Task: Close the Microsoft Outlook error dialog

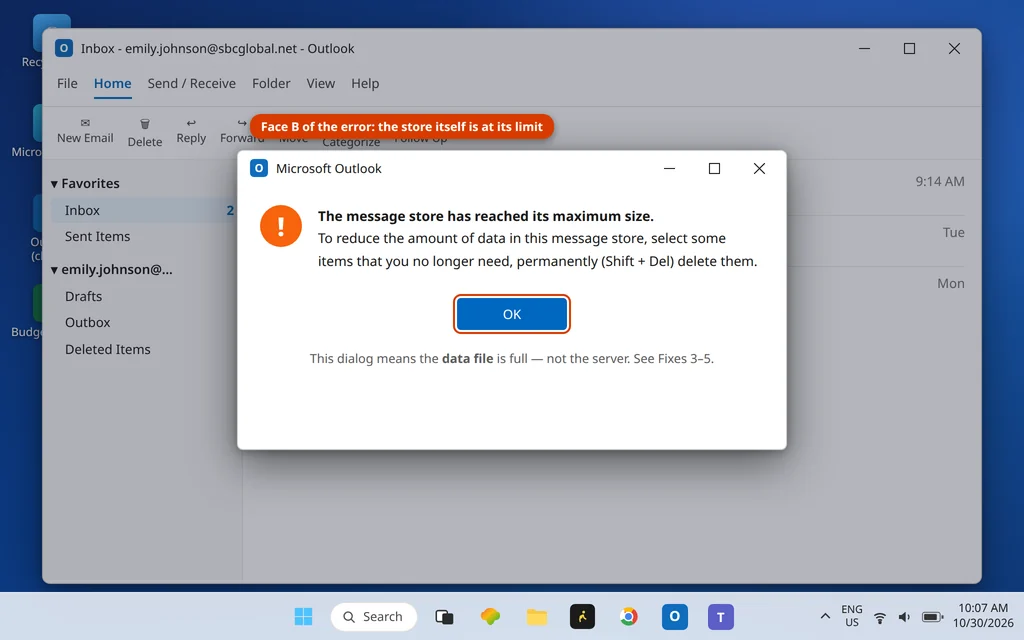Action: pos(759,168)
